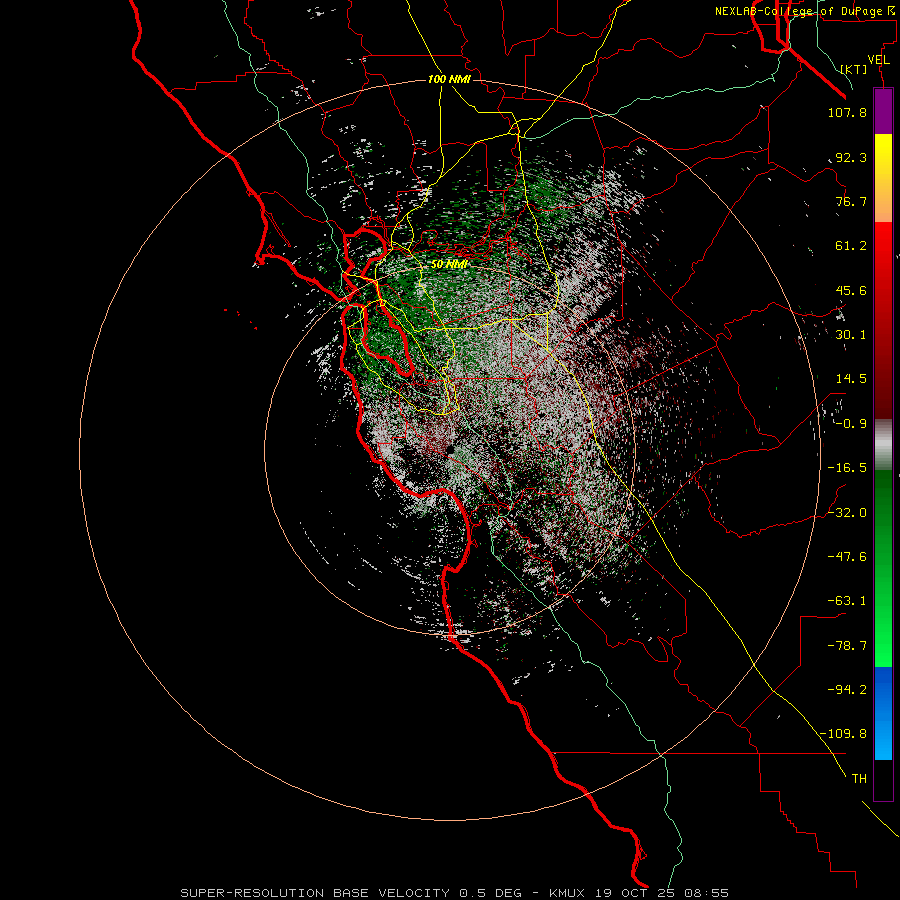Click the -63.1 velocity scale value
900x900 pixels.
[847, 601]
